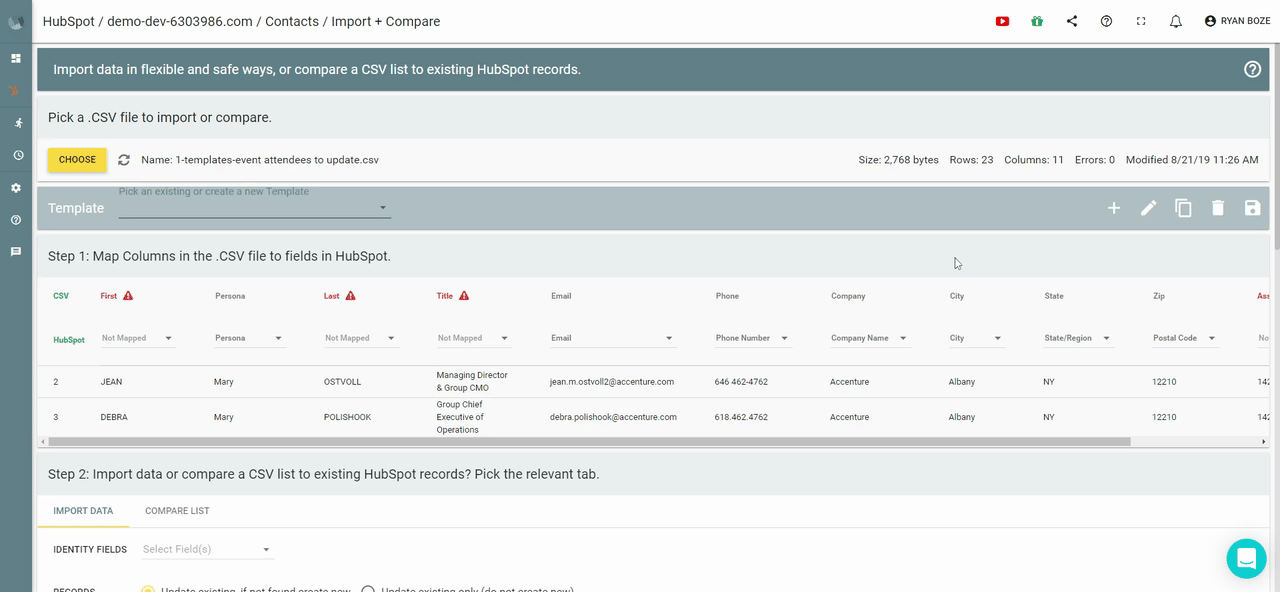Open the dashboard grid icon in sidebar
Image resolution: width=1280 pixels, height=592 pixels.
tap(16, 58)
